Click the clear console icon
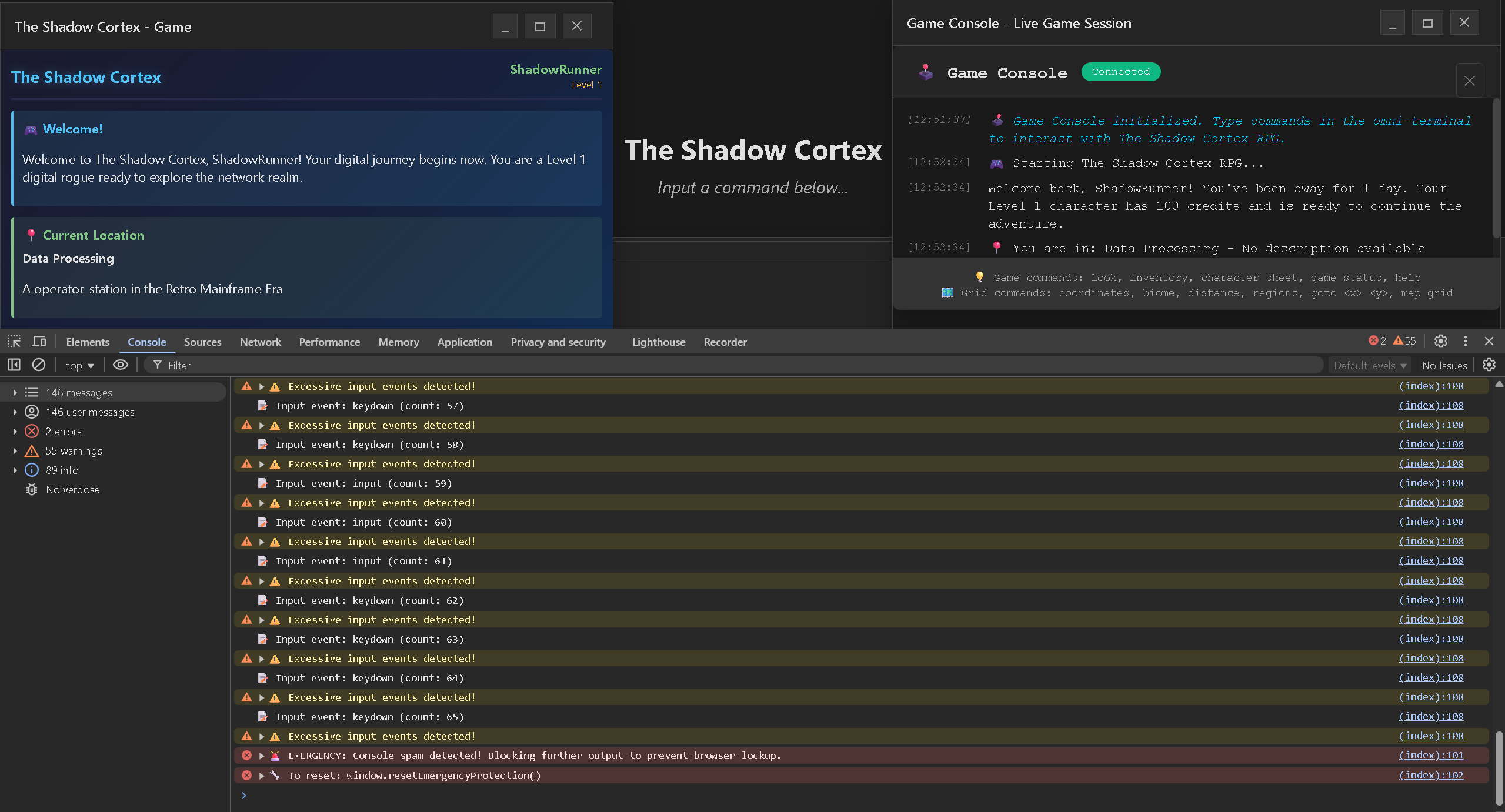 pos(39,365)
